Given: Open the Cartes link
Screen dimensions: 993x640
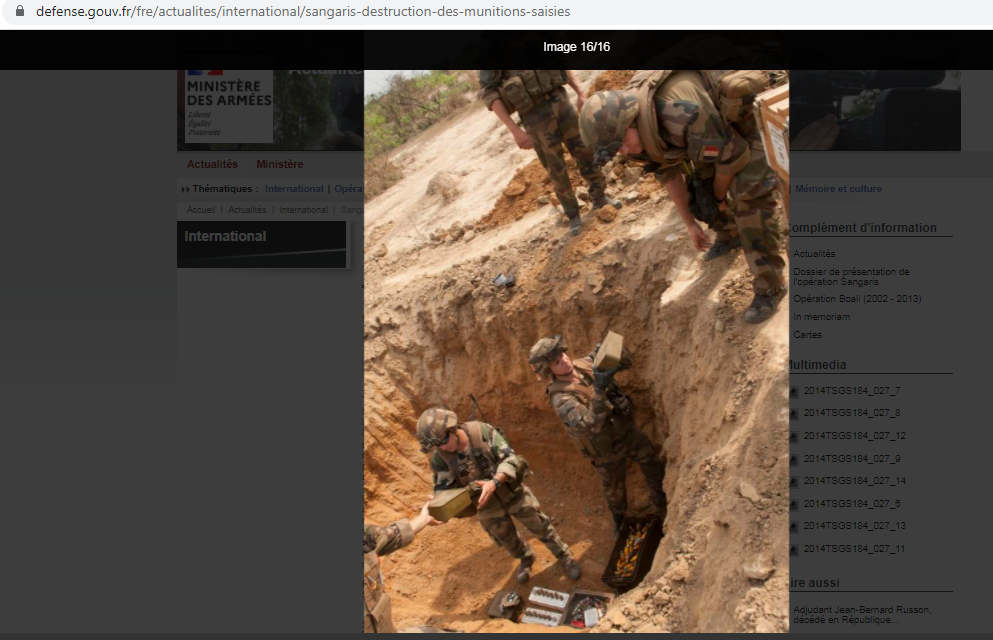Looking at the screenshot, I should click(x=807, y=334).
